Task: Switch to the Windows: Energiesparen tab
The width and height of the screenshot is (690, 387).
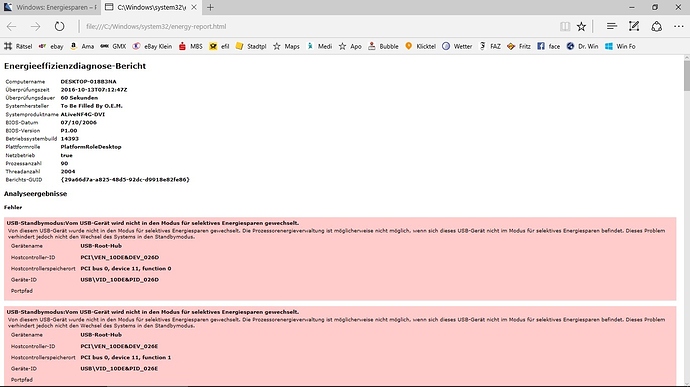Action: point(50,7)
